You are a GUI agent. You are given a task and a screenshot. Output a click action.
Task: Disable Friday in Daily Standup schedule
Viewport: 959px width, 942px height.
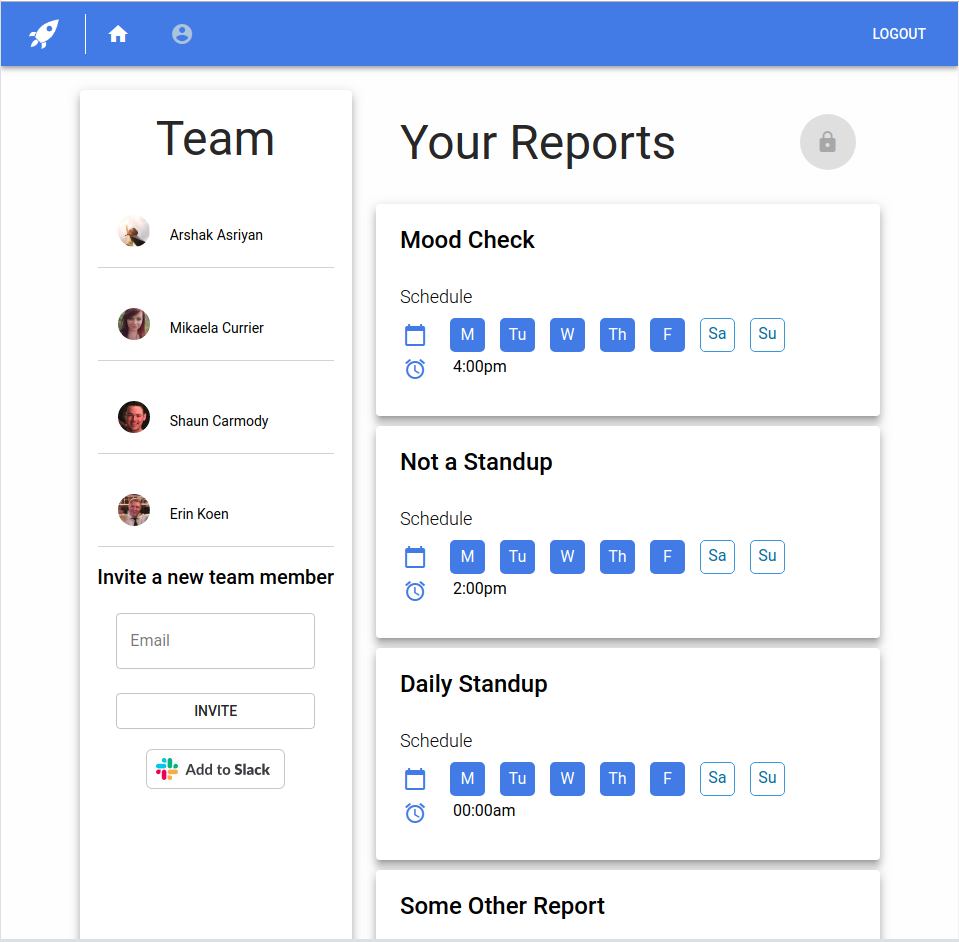click(x=667, y=778)
